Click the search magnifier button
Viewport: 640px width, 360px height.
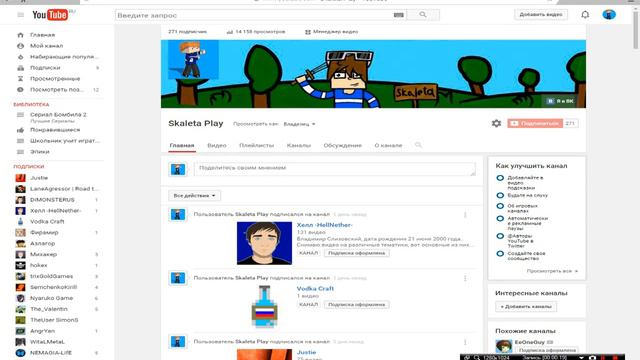(423, 15)
